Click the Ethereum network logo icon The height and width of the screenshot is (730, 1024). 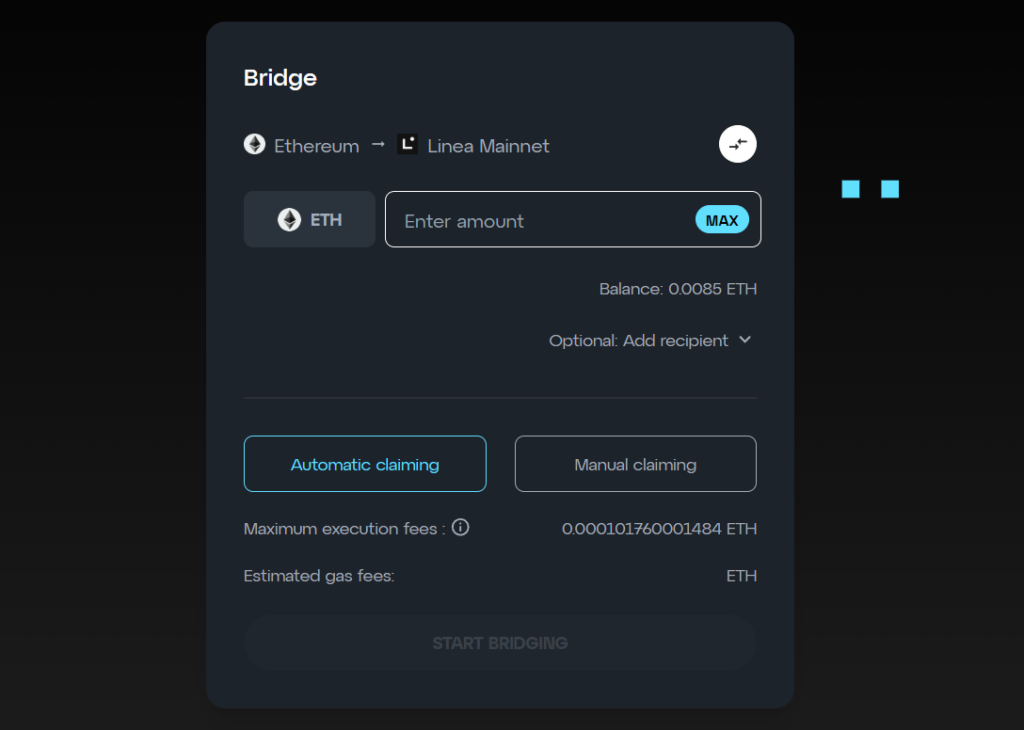point(255,144)
